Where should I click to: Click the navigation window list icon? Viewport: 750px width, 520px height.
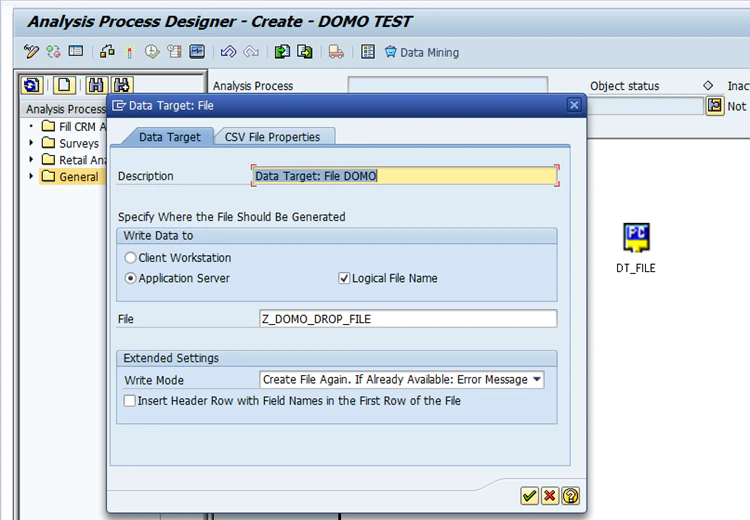tap(76, 51)
